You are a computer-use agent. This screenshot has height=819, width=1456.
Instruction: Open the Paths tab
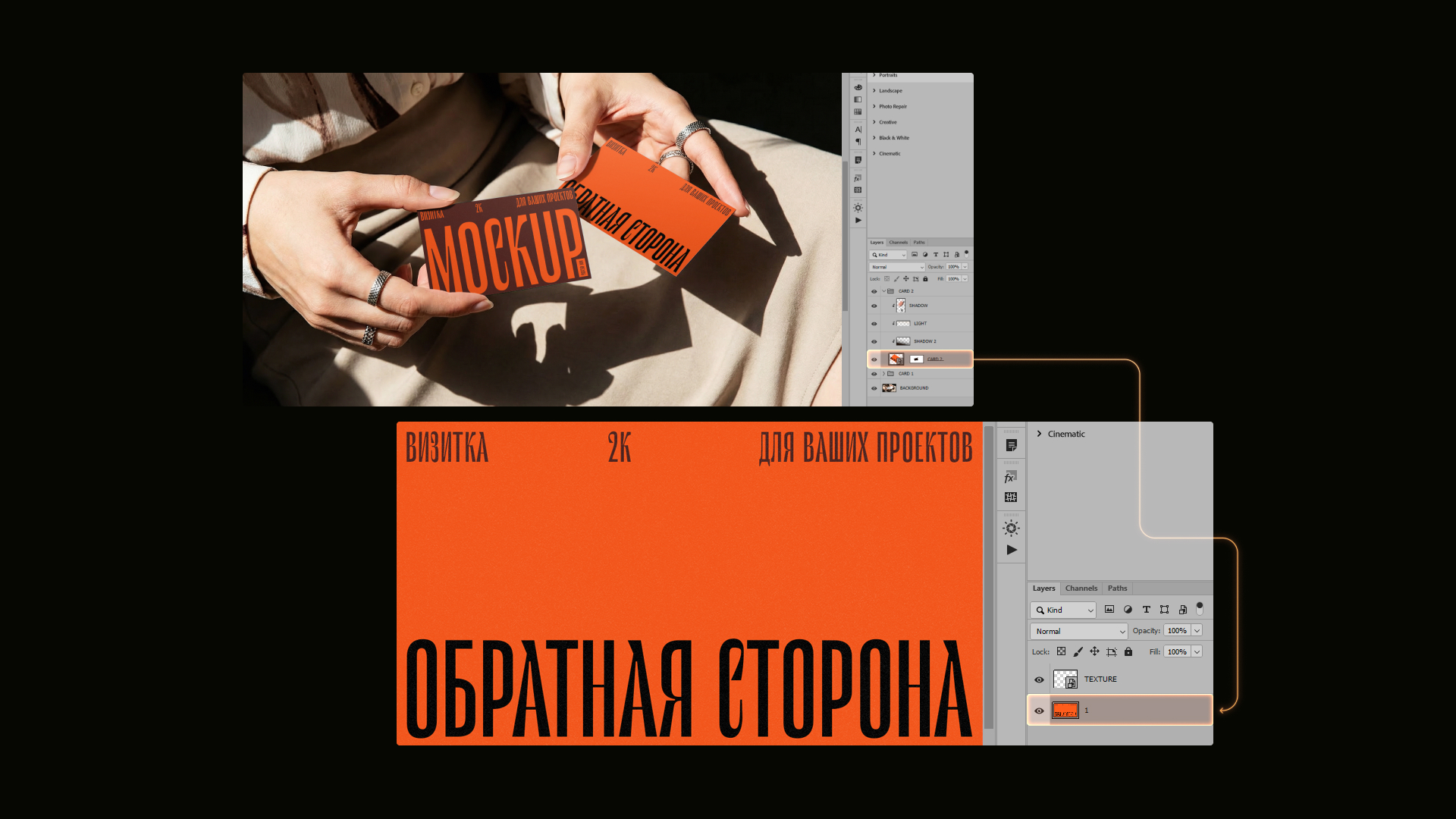click(x=1117, y=588)
